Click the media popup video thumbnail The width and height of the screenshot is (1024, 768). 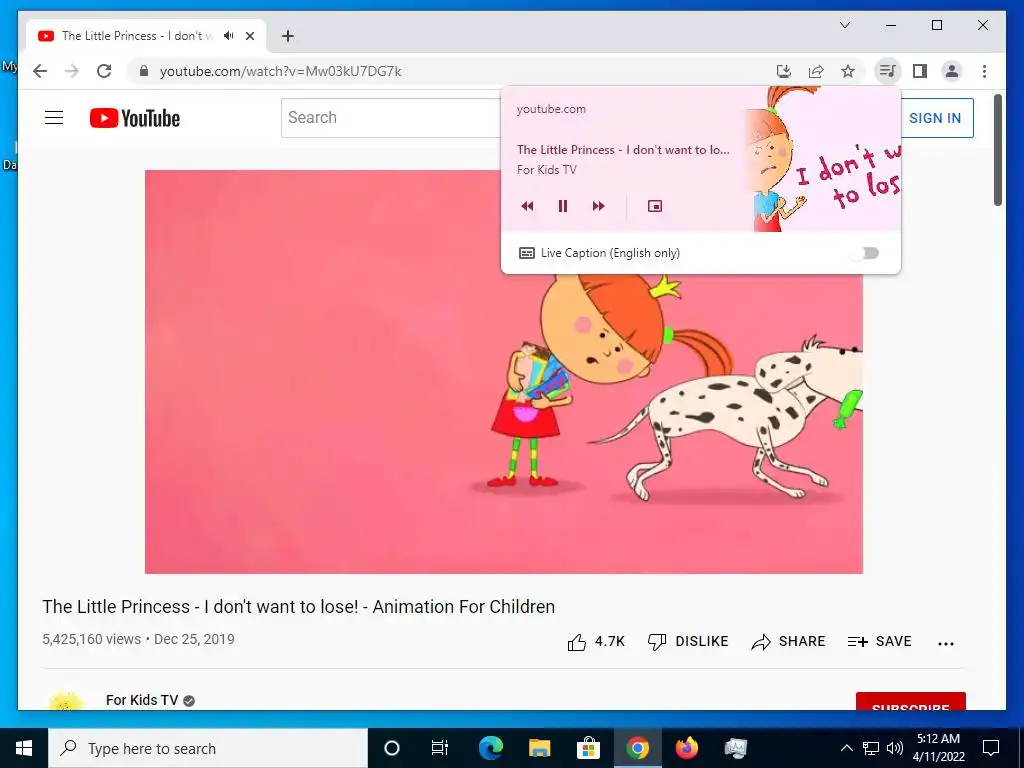click(823, 159)
